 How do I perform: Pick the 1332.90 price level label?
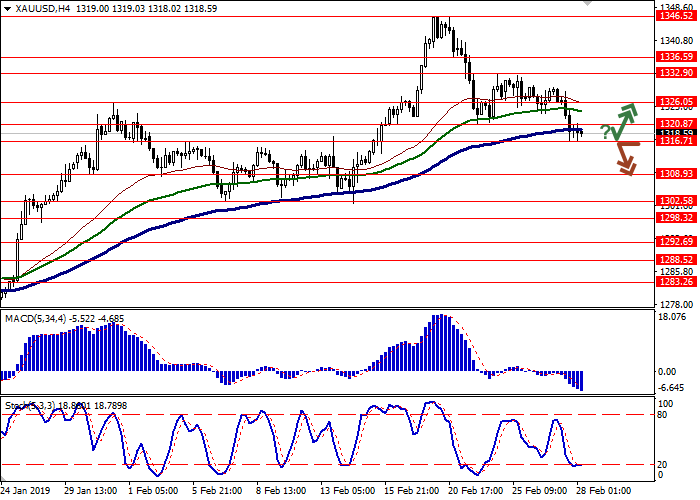click(676, 73)
